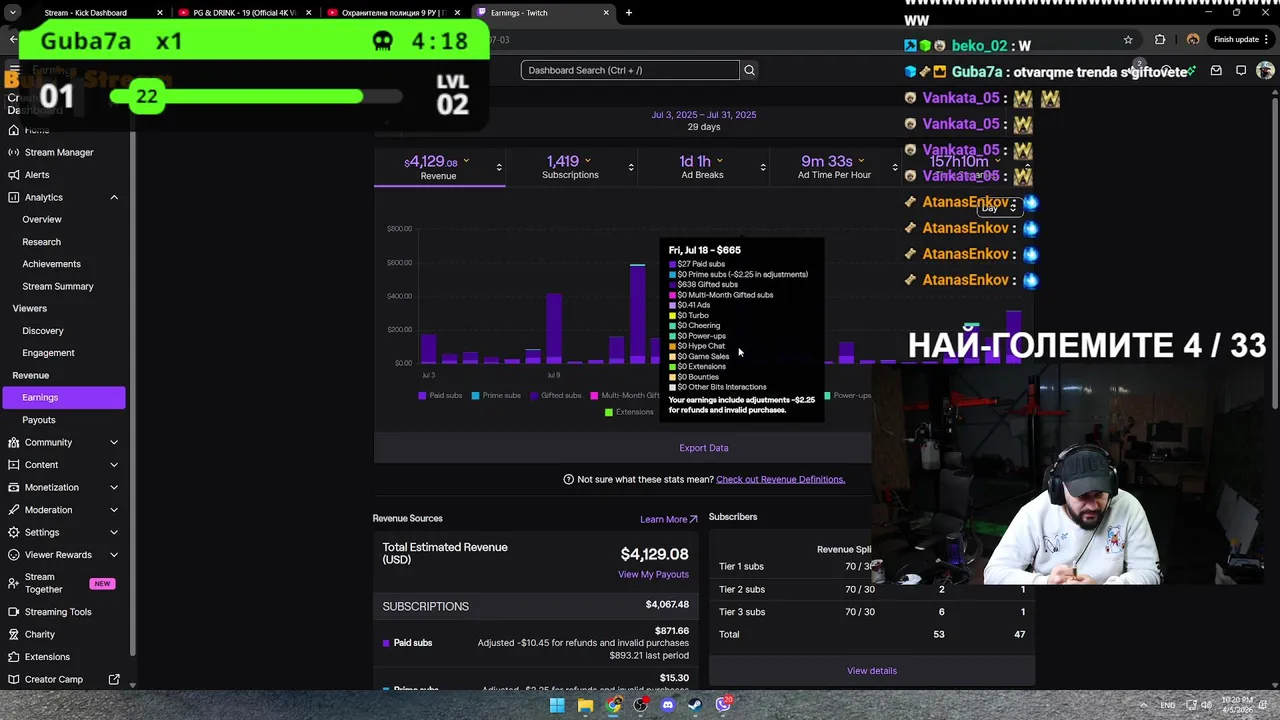Click the Analytics chart icon in sidebar
This screenshot has height=720, width=1280.
13,197
